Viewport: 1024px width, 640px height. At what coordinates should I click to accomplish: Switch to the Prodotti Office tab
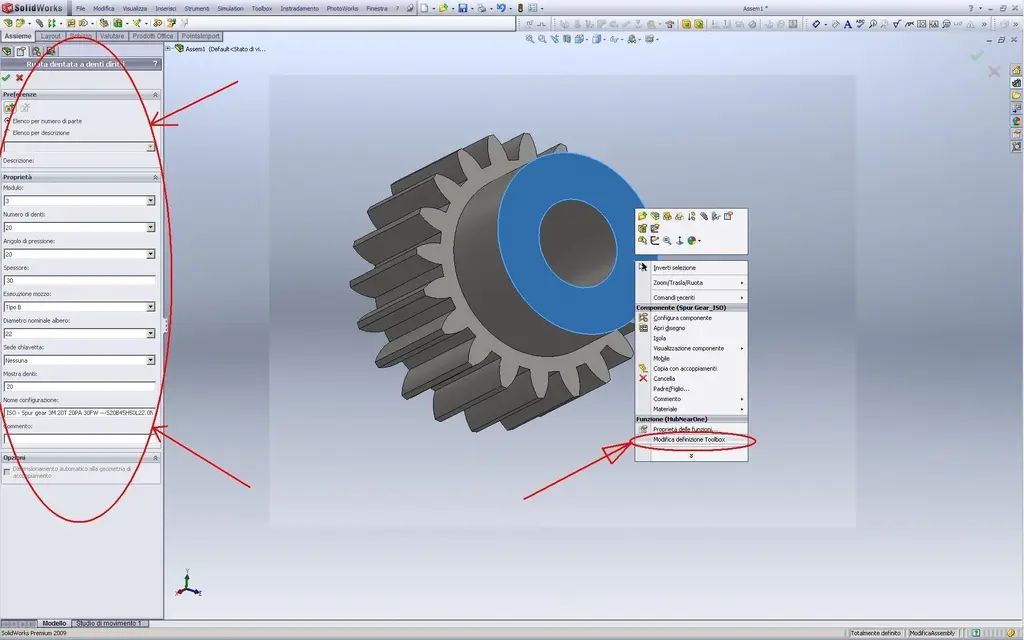click(153, 36)
